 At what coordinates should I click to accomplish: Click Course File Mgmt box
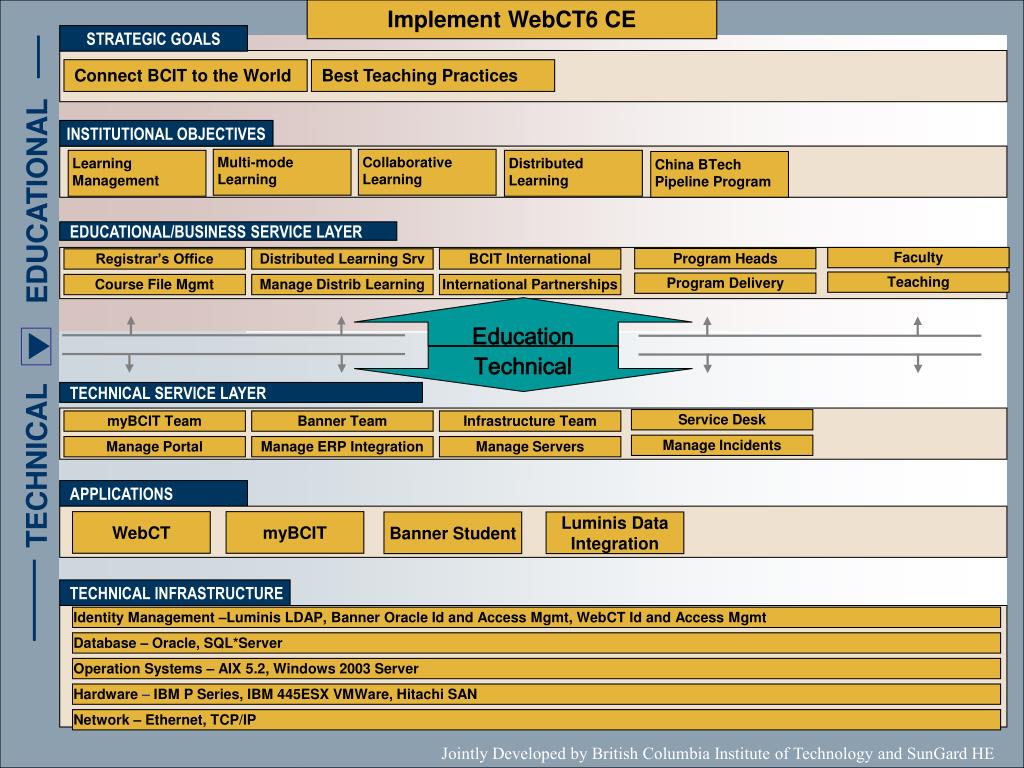coord(155,285)
